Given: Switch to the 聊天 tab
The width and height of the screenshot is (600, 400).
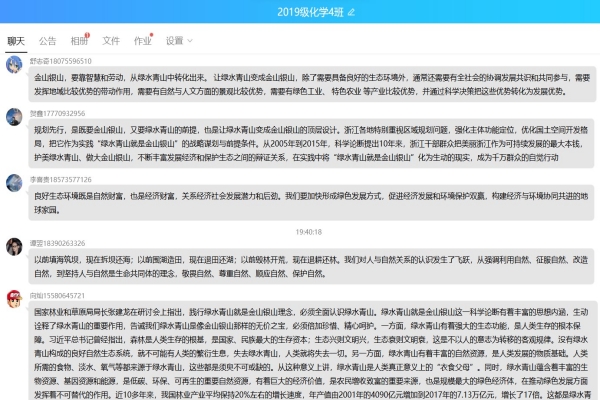Looking at the screenshot, I should coord(16,41).
